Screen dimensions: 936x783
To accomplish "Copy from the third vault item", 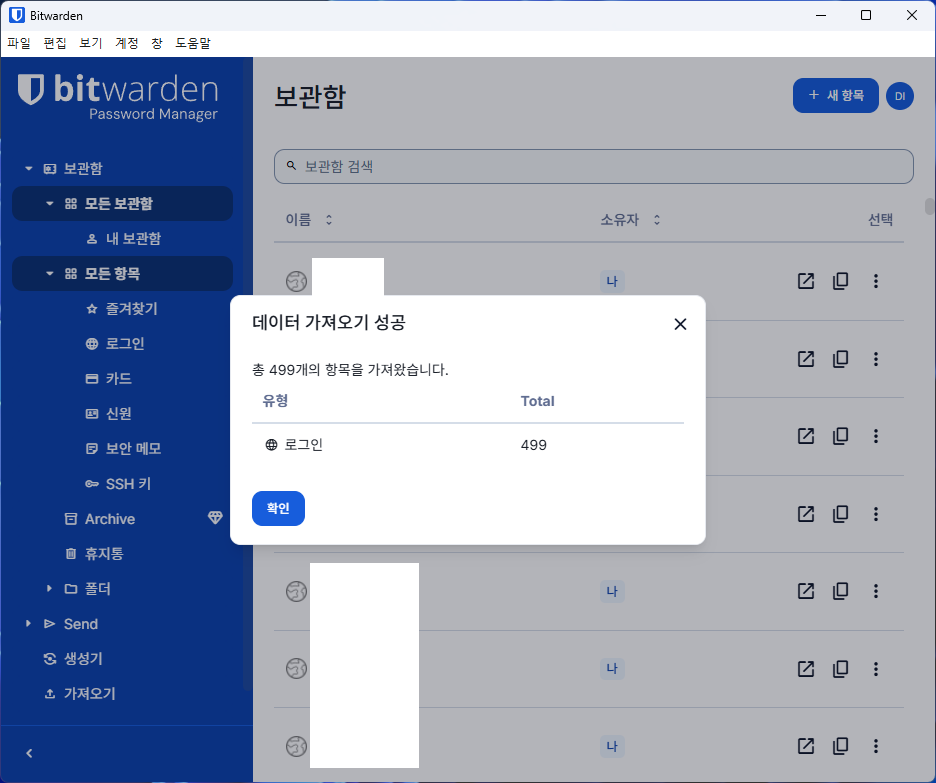I will click(x=840, y=436).
